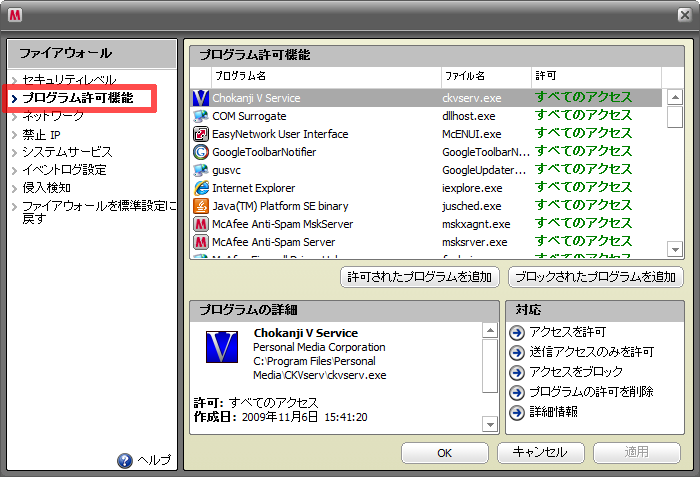This screenshot has width=700, height=477.
Task: Click the EasyNetwork User Interface icon
Action: (201, 134)
